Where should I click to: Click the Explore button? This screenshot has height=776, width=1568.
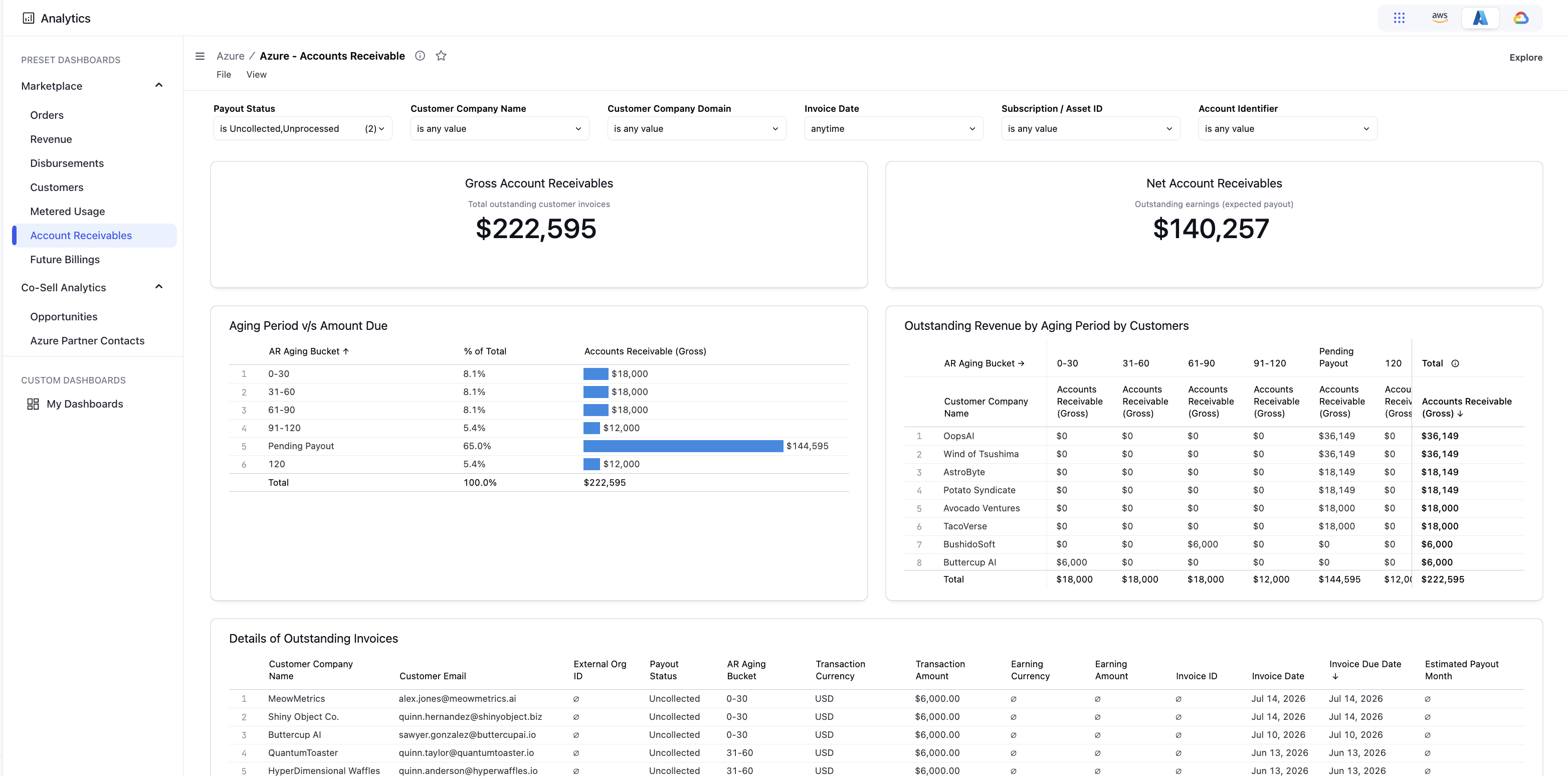coord(1525,57)
